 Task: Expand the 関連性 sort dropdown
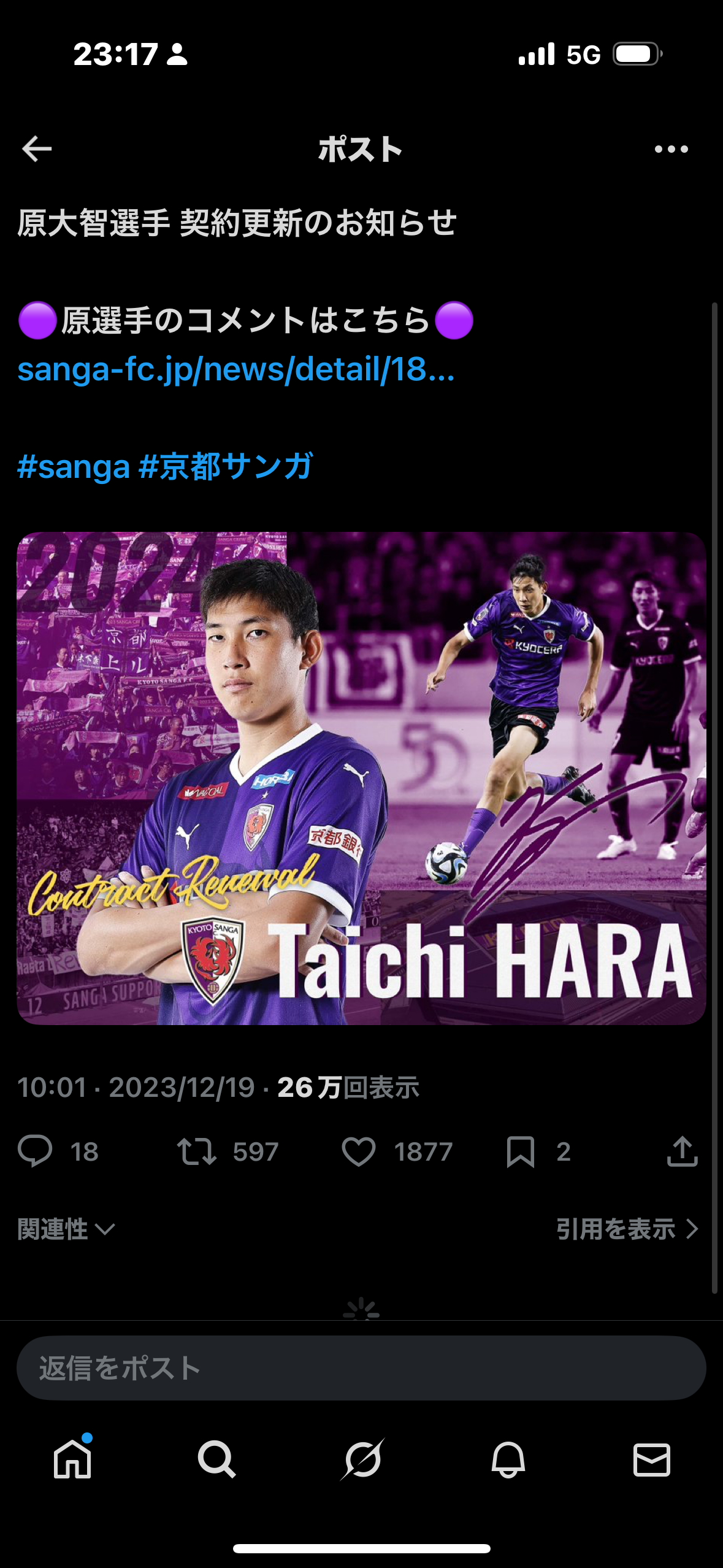(66, 1229)
